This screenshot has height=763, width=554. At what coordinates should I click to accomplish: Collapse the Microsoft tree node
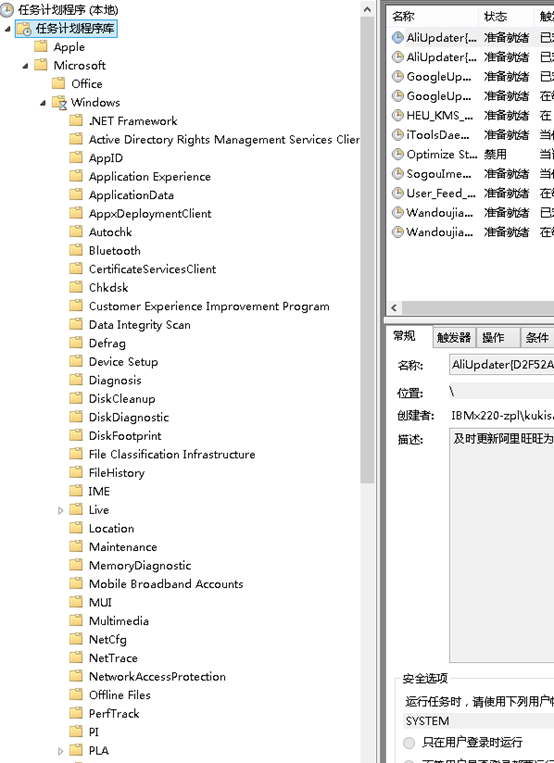click(x=25, y=66)
